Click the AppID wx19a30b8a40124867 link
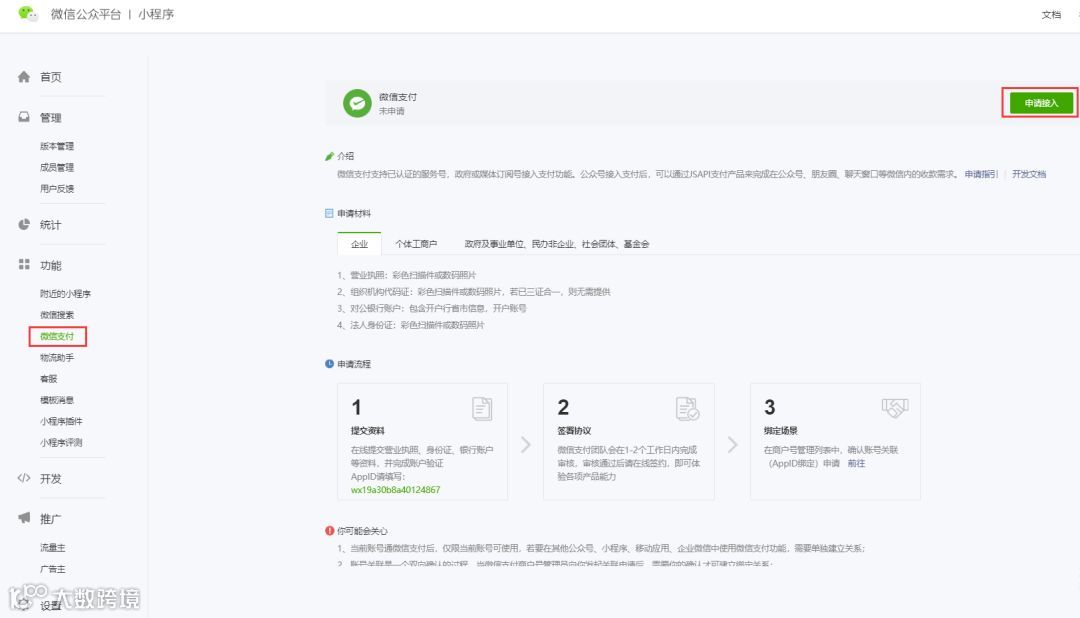 [395, 490]
